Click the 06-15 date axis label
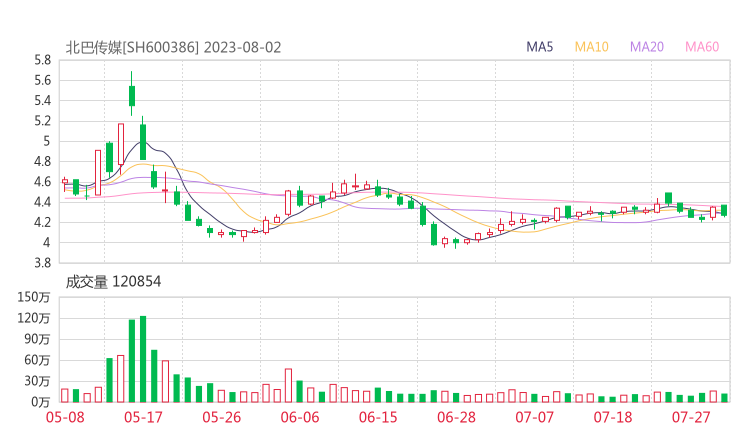The width and height of the screenshot is (740, 440). coord(378,417)
